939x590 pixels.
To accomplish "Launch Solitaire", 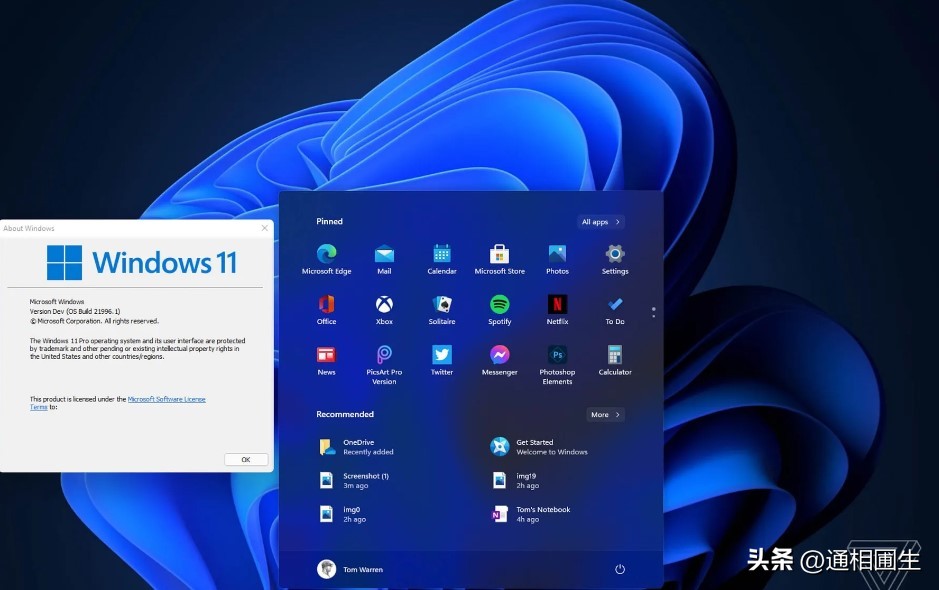I will point(441,301).
